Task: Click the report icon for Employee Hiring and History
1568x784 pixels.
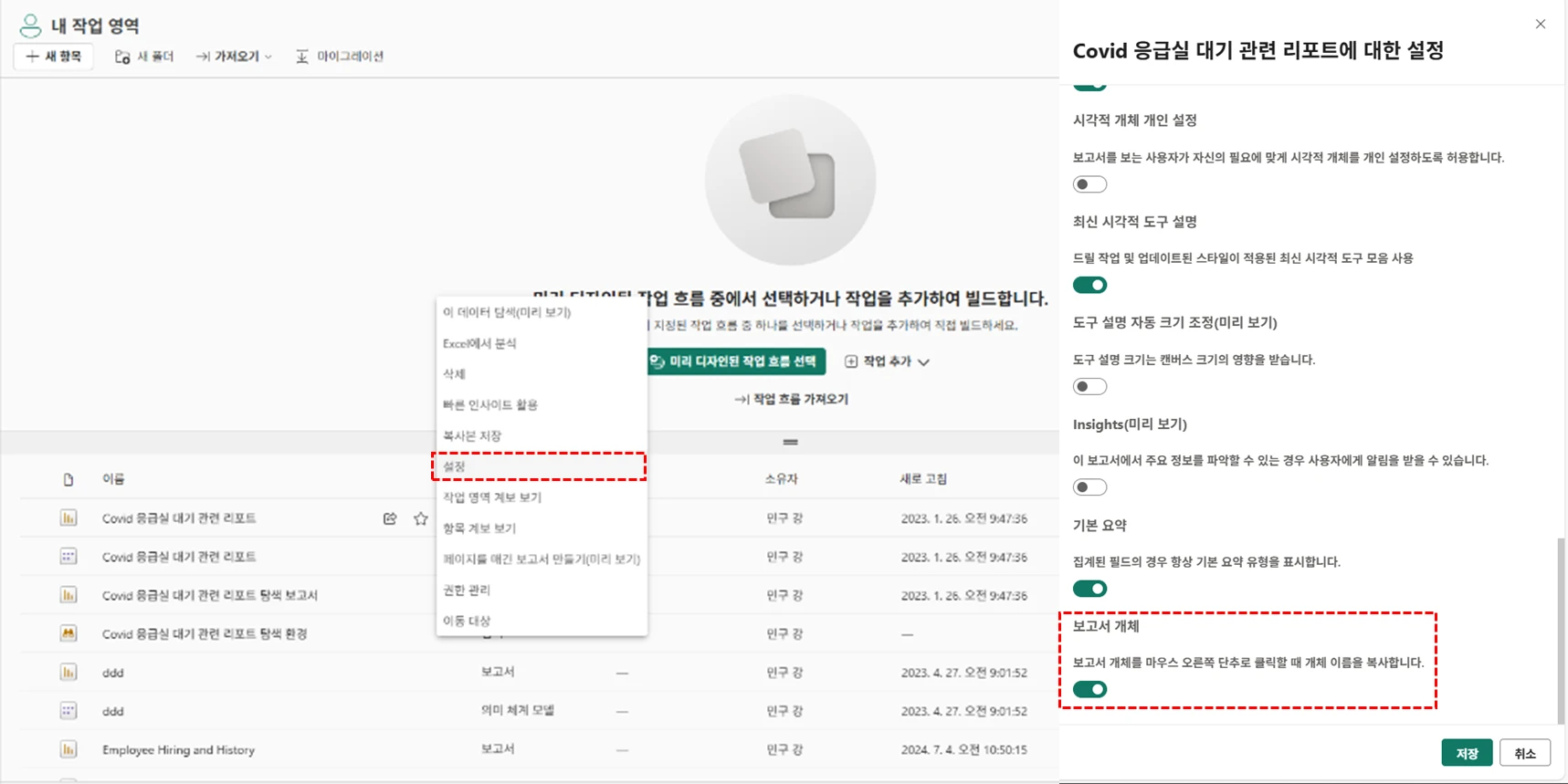Action: pyautogui.click(x=68, y=749)
